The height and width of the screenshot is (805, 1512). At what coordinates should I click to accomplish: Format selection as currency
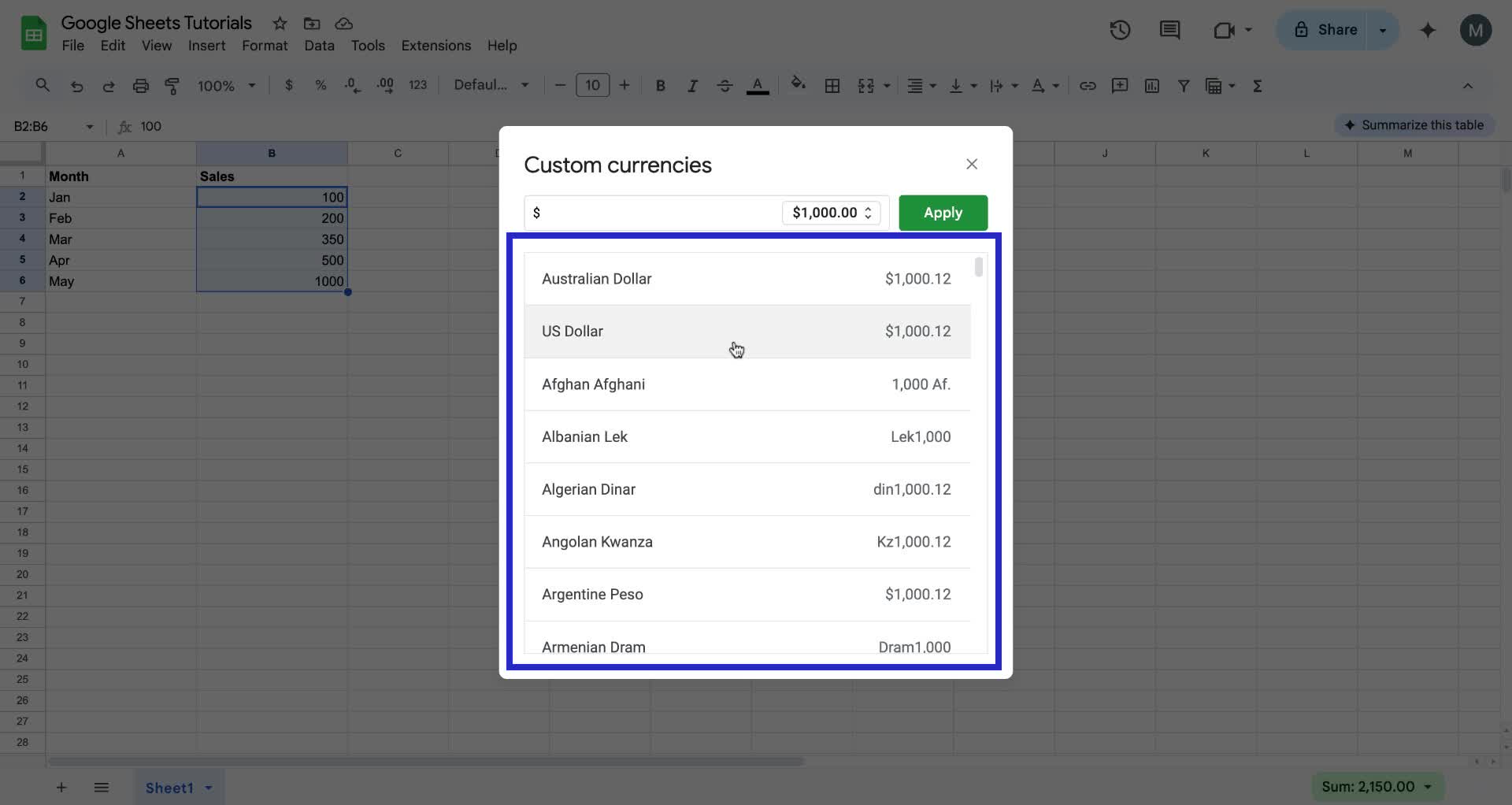(288, 85)
